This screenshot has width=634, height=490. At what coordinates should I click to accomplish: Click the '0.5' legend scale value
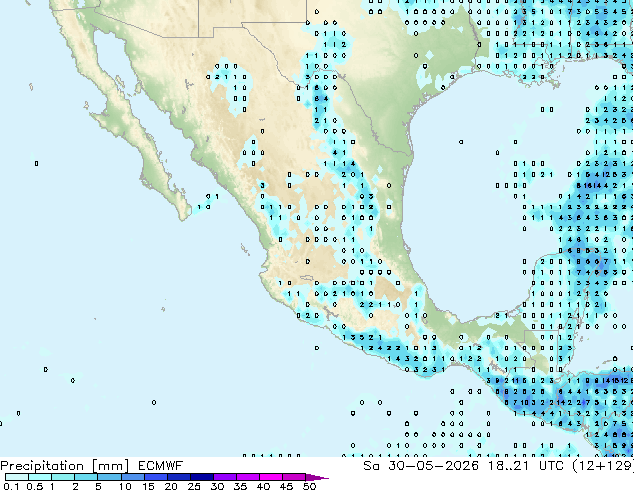35,486
